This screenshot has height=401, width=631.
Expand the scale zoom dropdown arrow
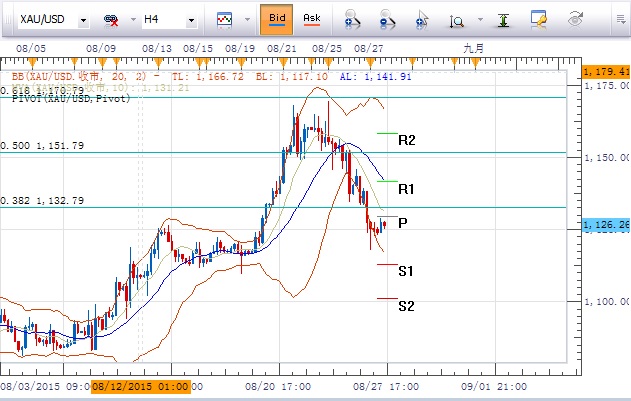480,19
